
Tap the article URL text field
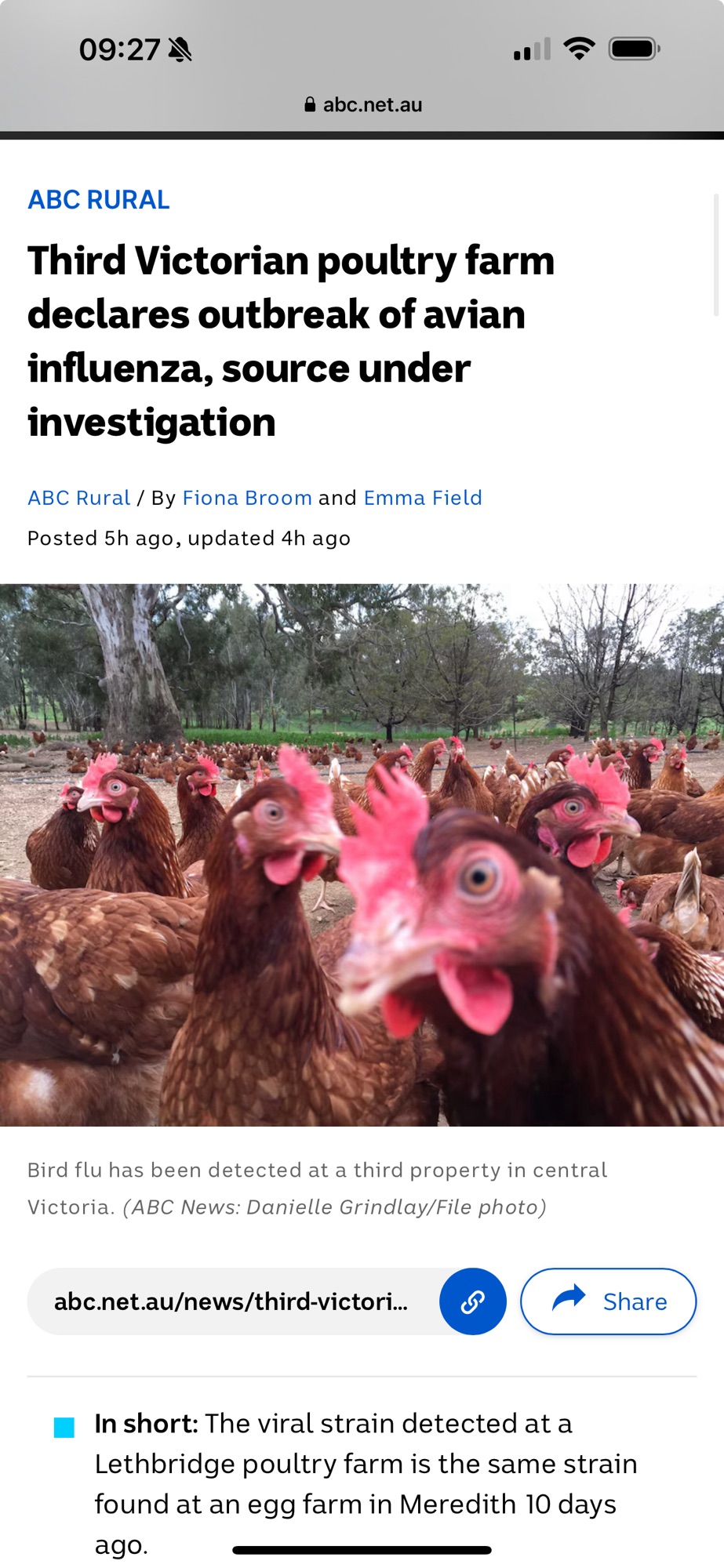(231, 1301)
